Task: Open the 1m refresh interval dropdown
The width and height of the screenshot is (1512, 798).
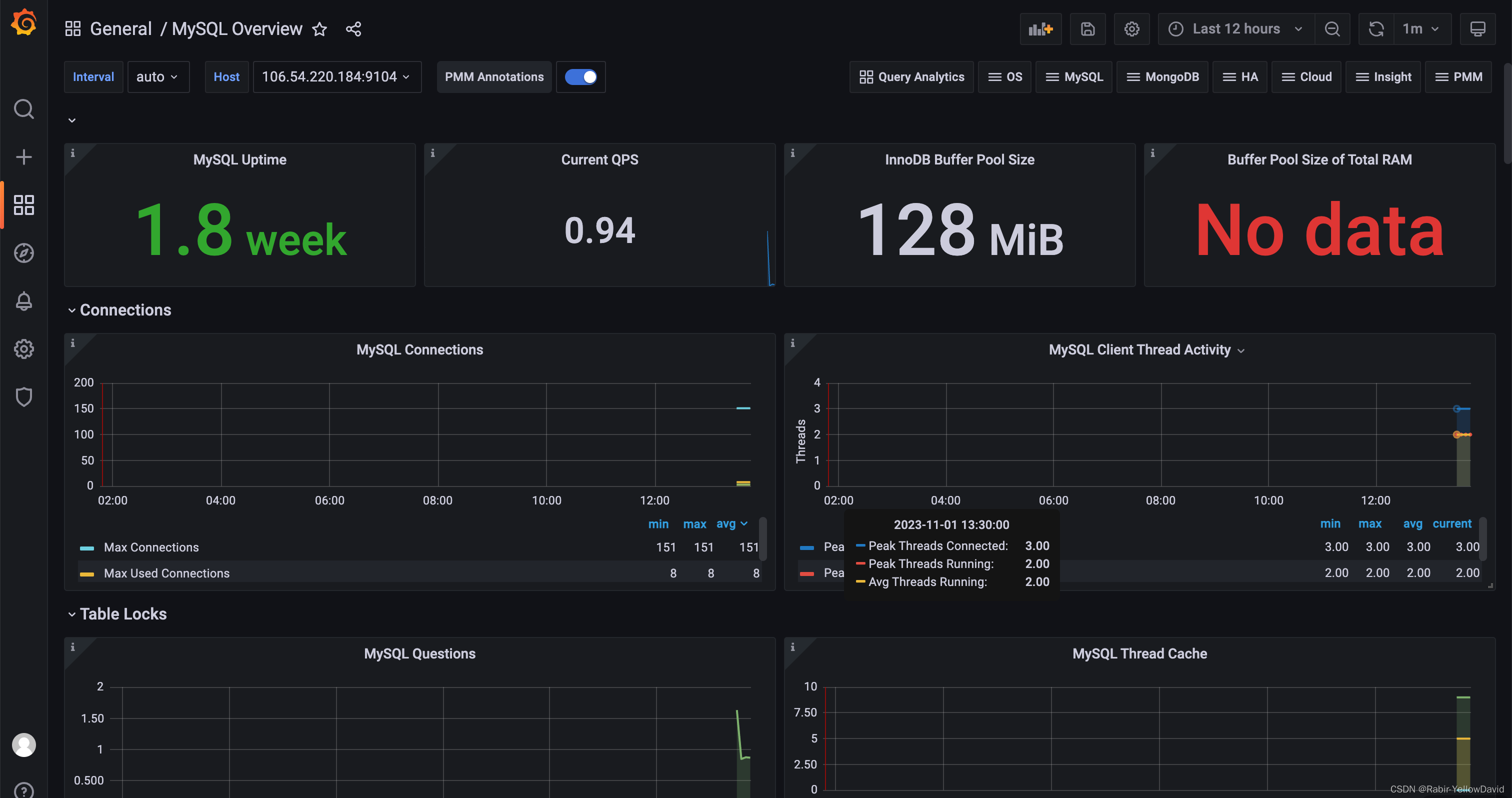Action: 1421,29
